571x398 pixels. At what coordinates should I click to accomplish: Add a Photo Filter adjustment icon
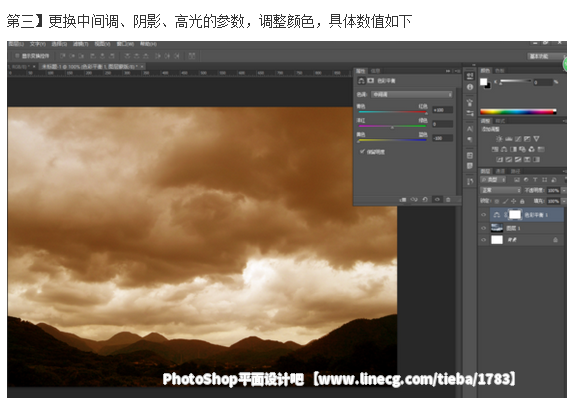pos(523,149)
